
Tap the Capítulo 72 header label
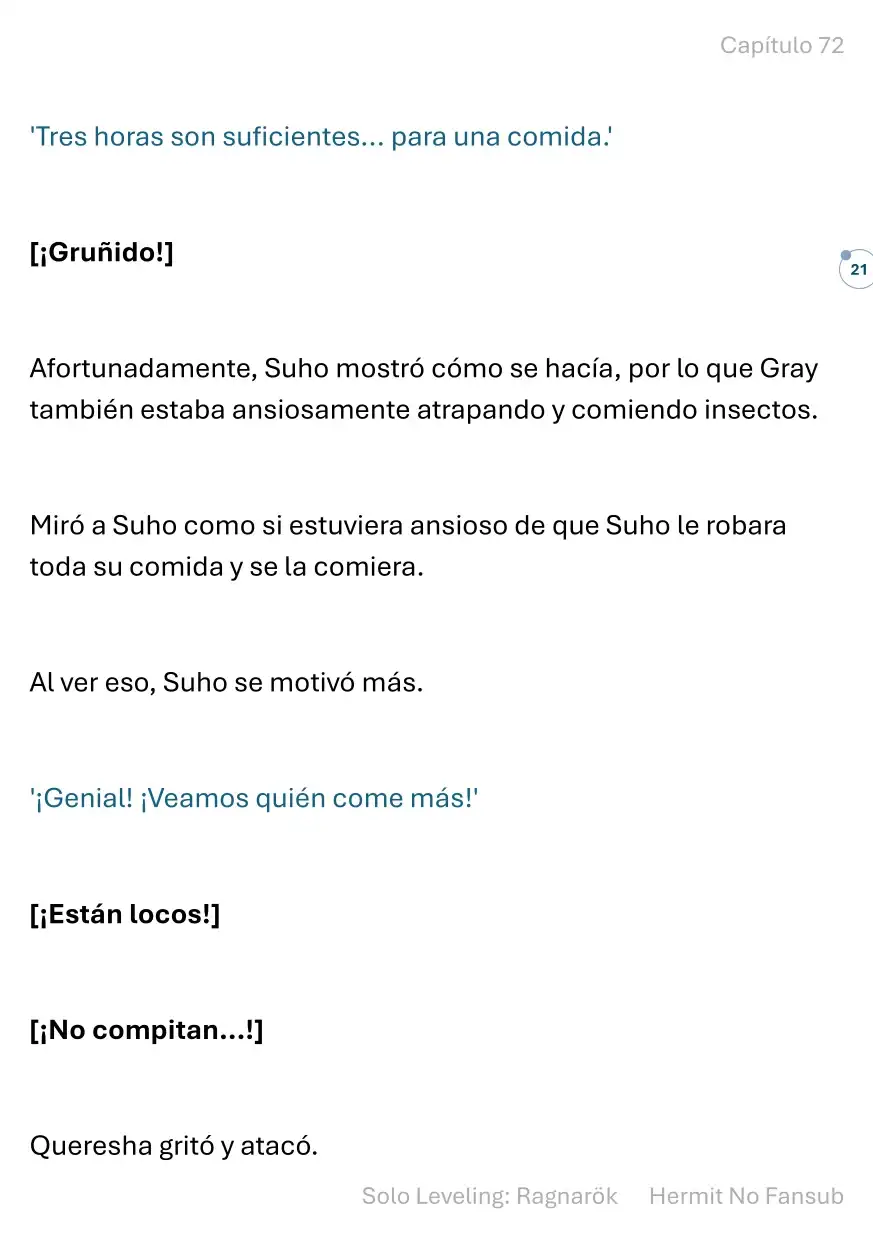pyautogui.click(x=782, y=45)
